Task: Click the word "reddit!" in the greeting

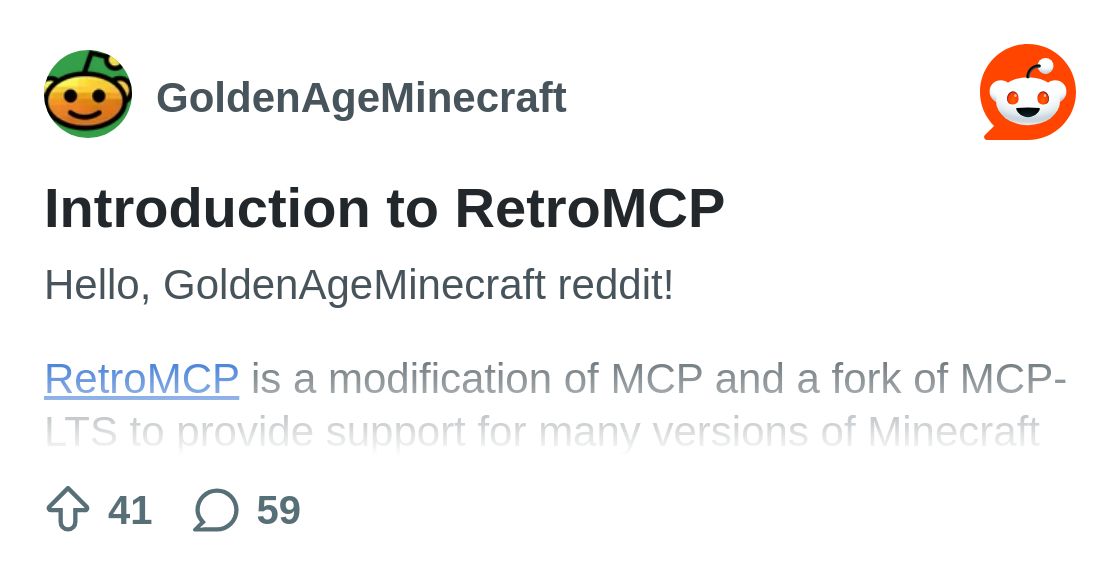Action: [615, 285]
